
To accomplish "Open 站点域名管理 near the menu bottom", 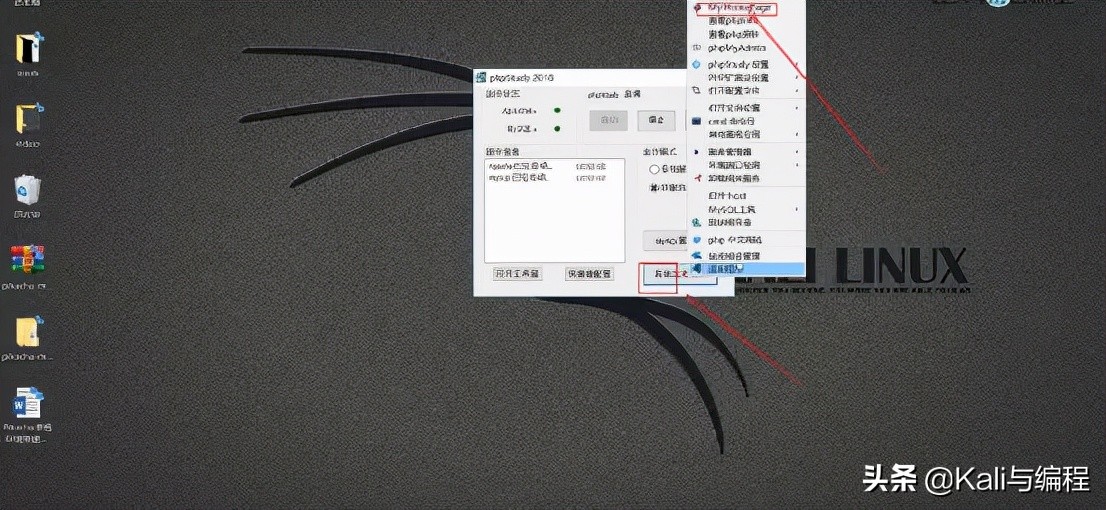I will (746, 255).
